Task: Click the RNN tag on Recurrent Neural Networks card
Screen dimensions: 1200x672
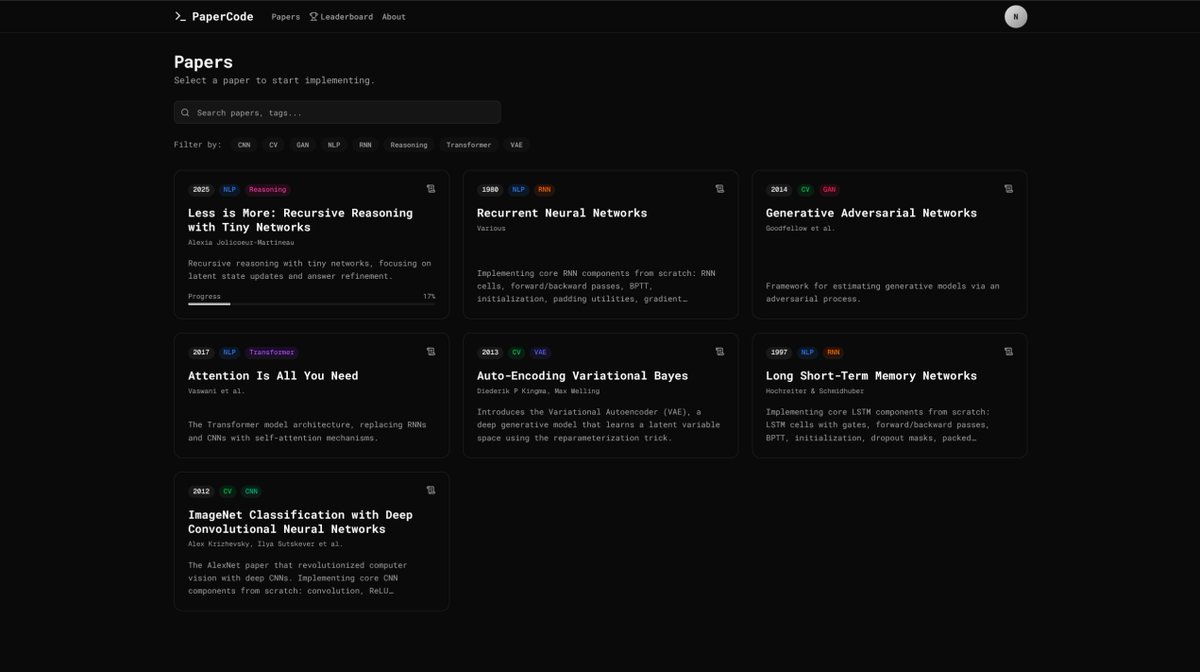Action: (544, 189)
